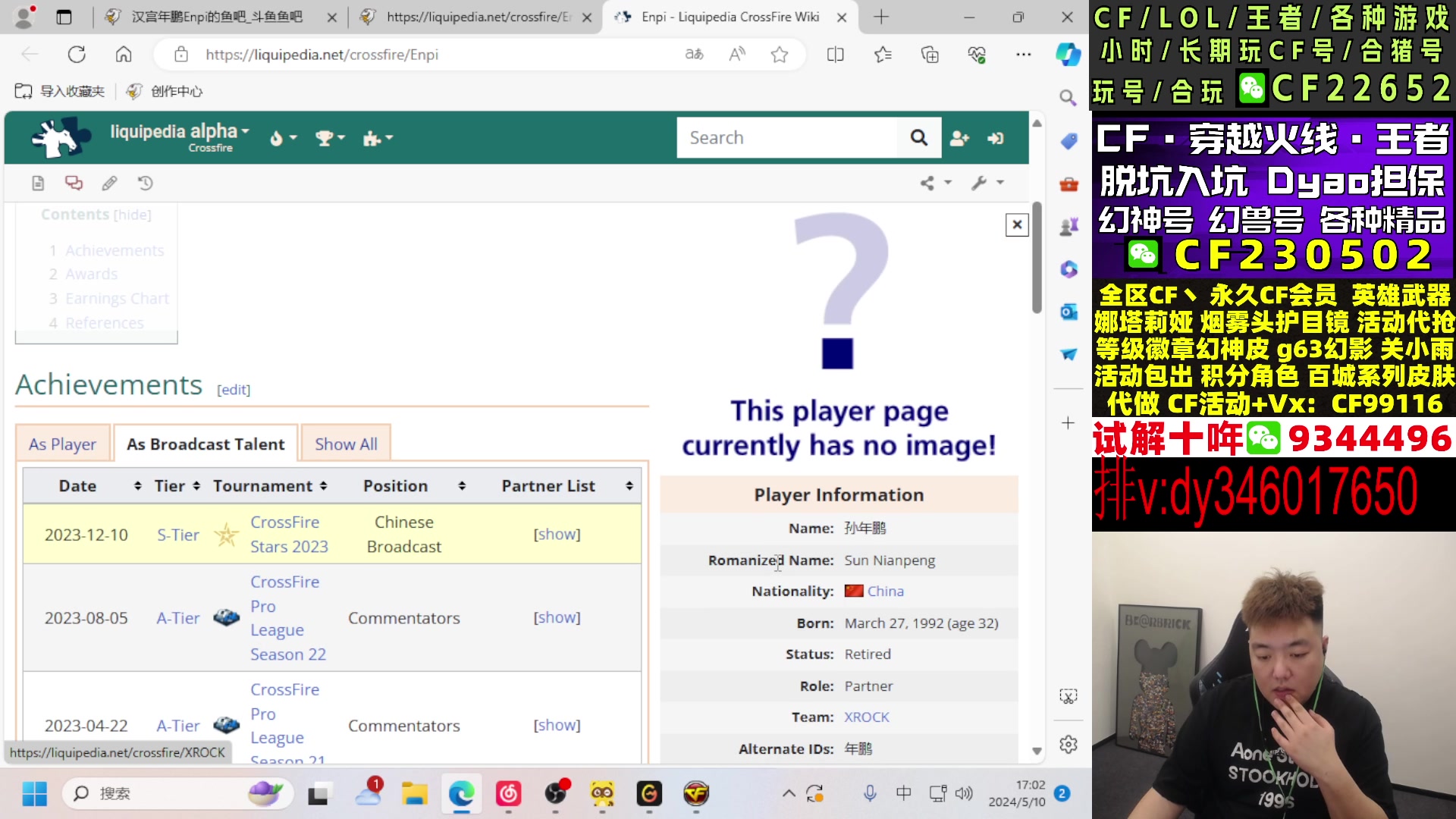The width and height of the screenshot is (1456, 819).
Task: Open the contribute puzzle-piece dropdown menu
Action: click(x=378, y=138)
